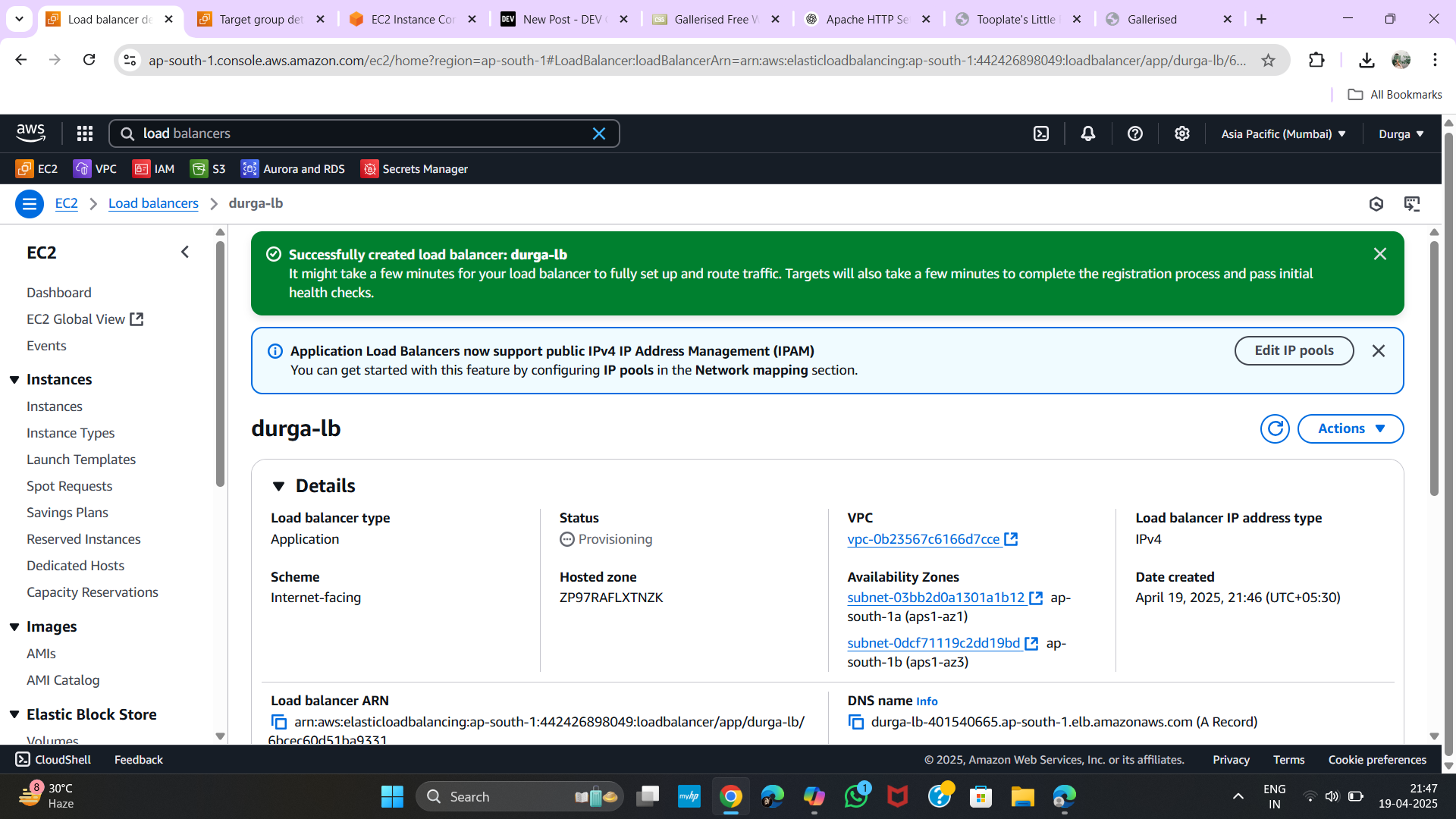Open the Asia Pacific (Mumbai) region selector
1456x819 pixels.
pos(1283,133)
